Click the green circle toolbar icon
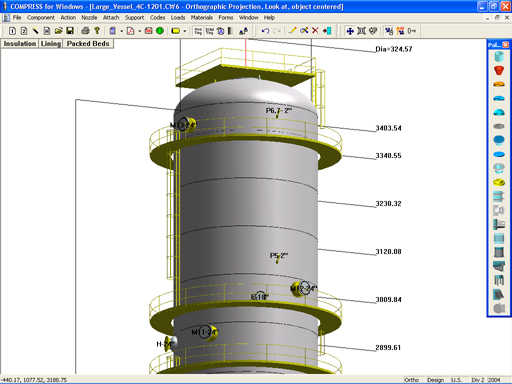 coord(160,31)
